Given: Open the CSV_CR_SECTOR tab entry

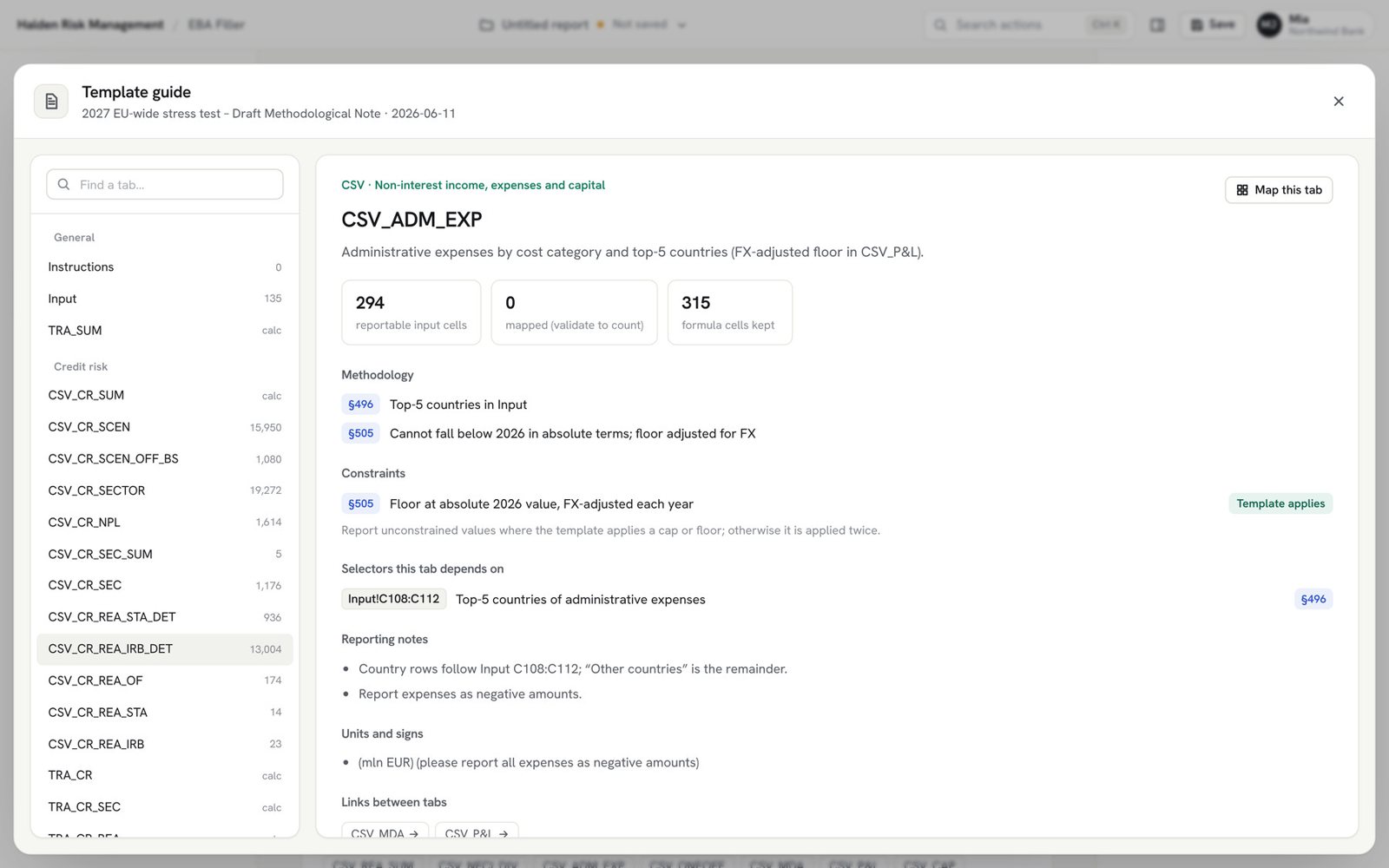Looking at the screenshot, I should 165,490.
